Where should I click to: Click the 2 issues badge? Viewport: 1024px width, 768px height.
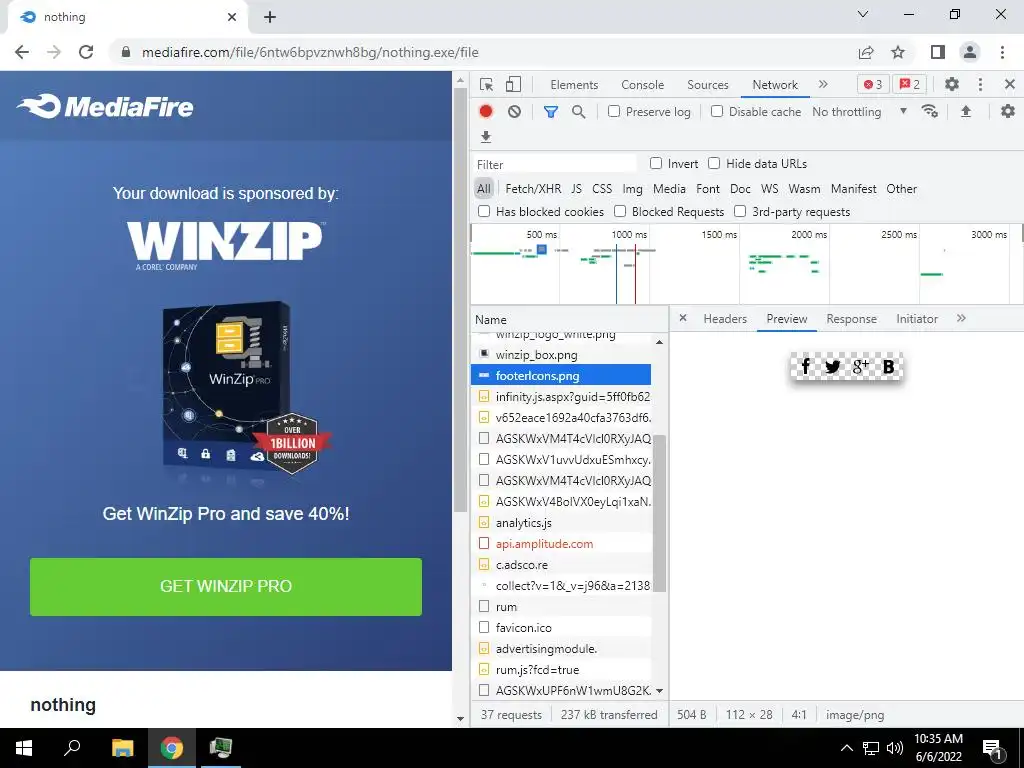(910, 84)
